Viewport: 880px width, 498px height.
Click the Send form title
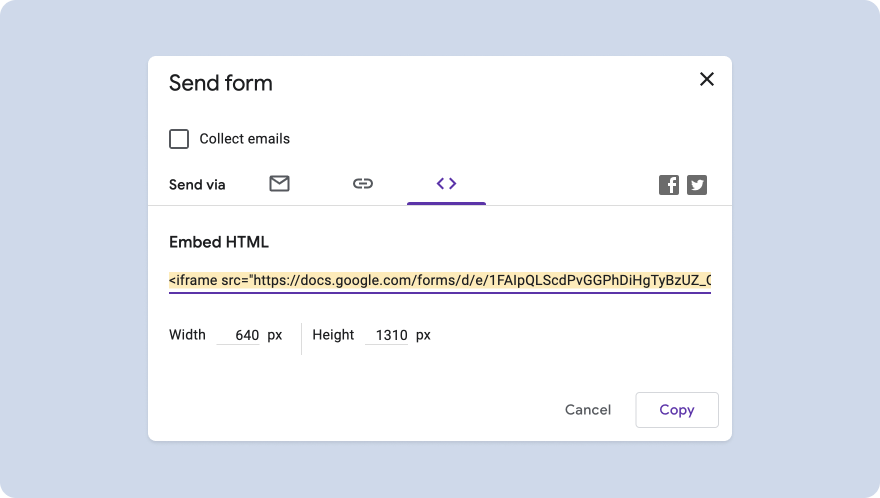coord(221,83)
